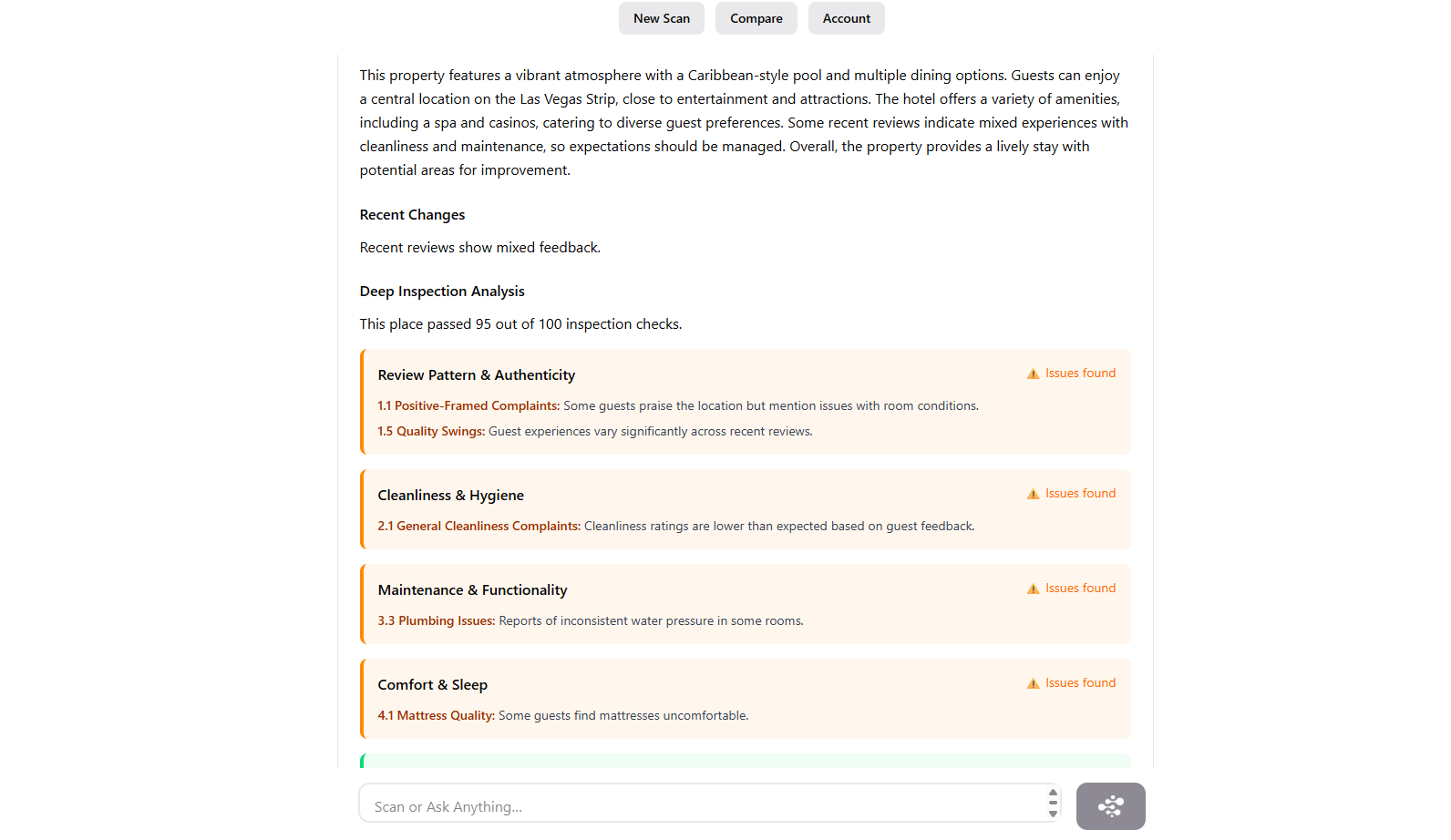Select the 1.5 Quality Swings item
Screen dimensions: 1451x840
pos(595,432)
